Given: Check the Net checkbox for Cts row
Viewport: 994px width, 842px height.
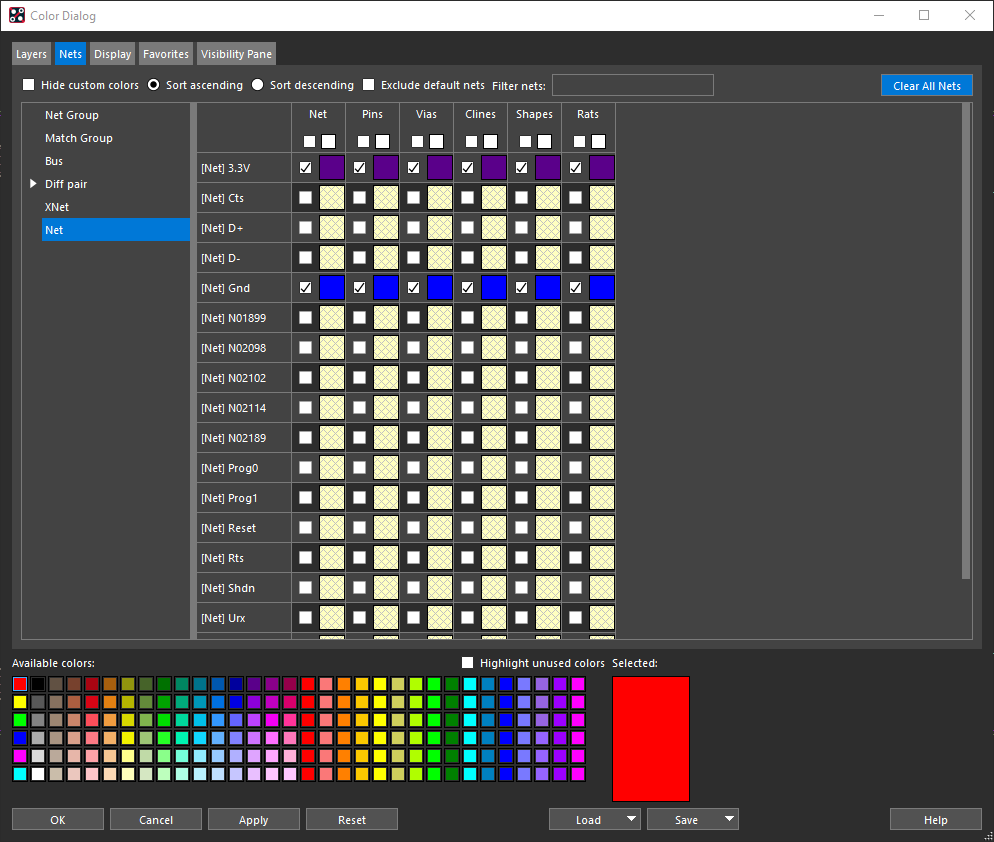Looking at the screenshot, I should (x=306, y=197).
